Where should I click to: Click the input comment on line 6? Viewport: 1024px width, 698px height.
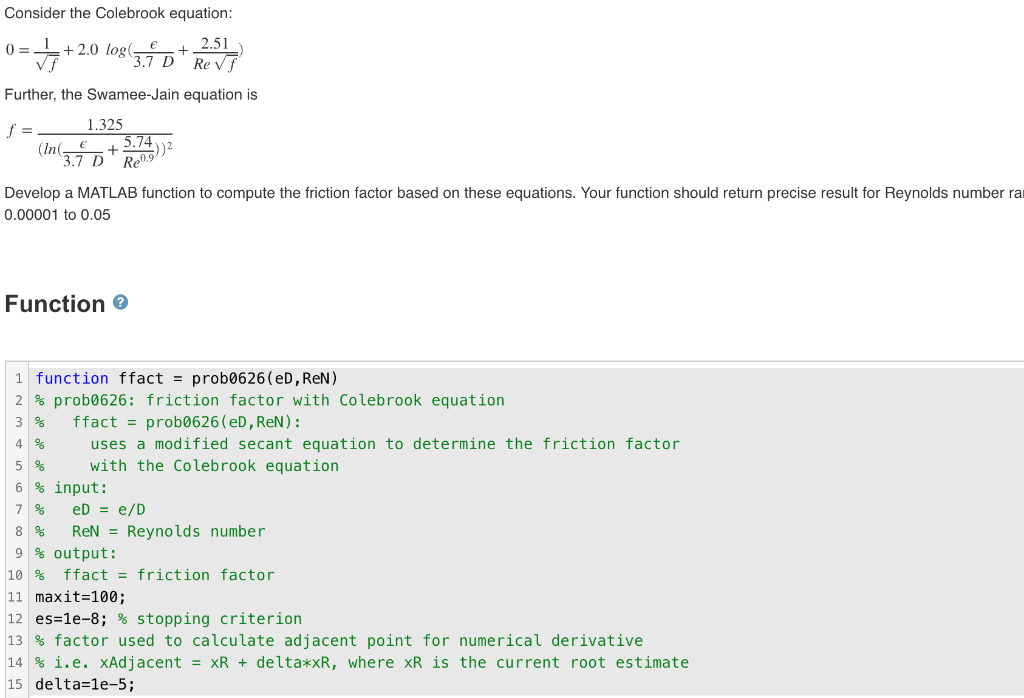[70, 487]
